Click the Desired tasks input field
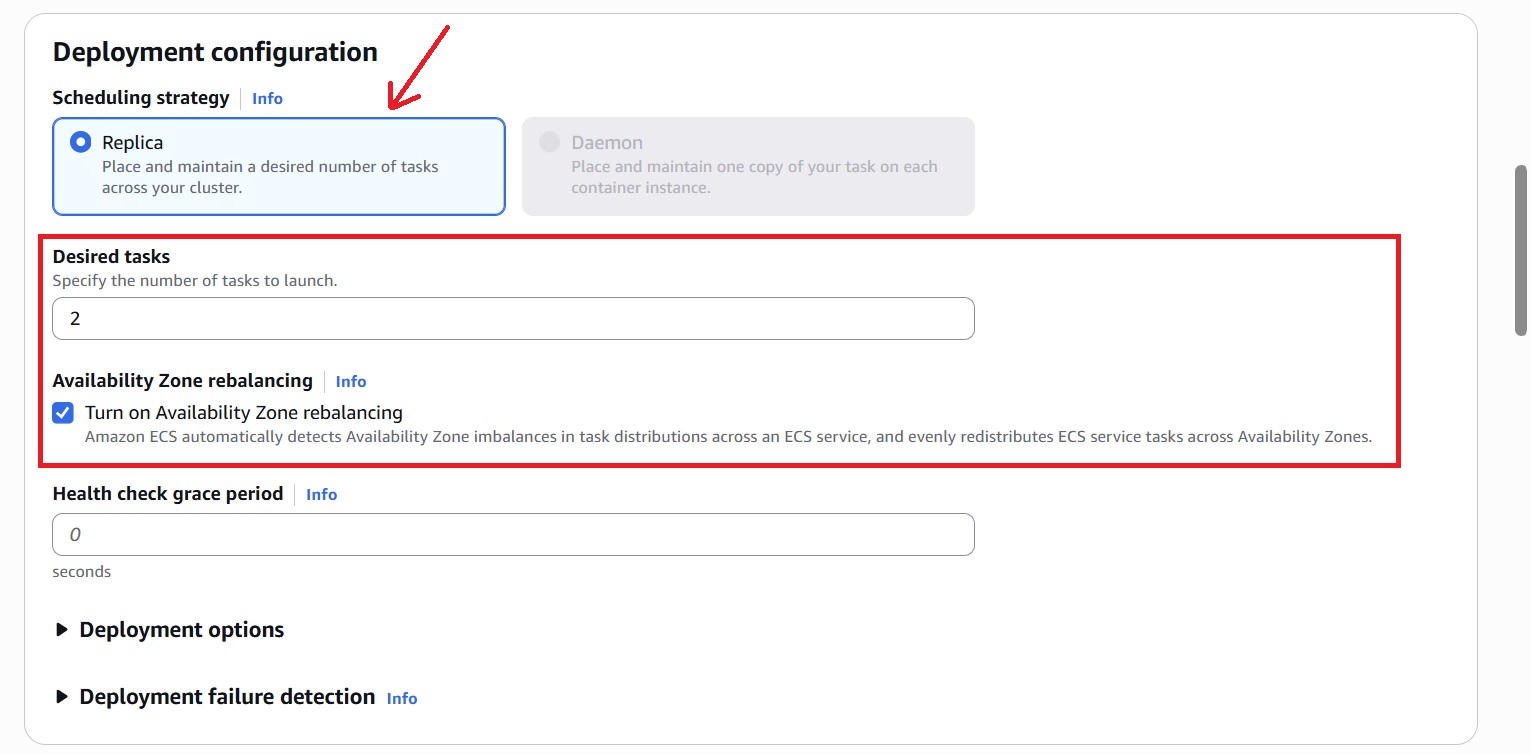 pyautogui.click(x=512, y=318)
